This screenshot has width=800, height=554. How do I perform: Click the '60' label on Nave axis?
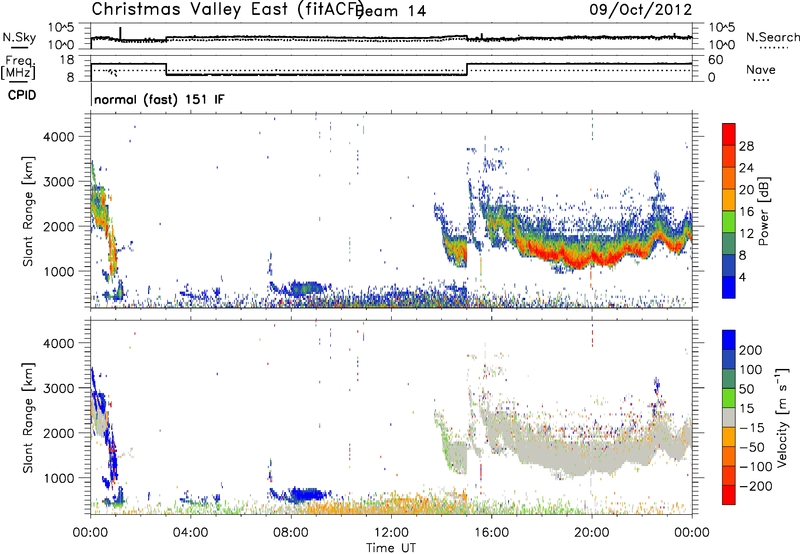coord(716,60)
